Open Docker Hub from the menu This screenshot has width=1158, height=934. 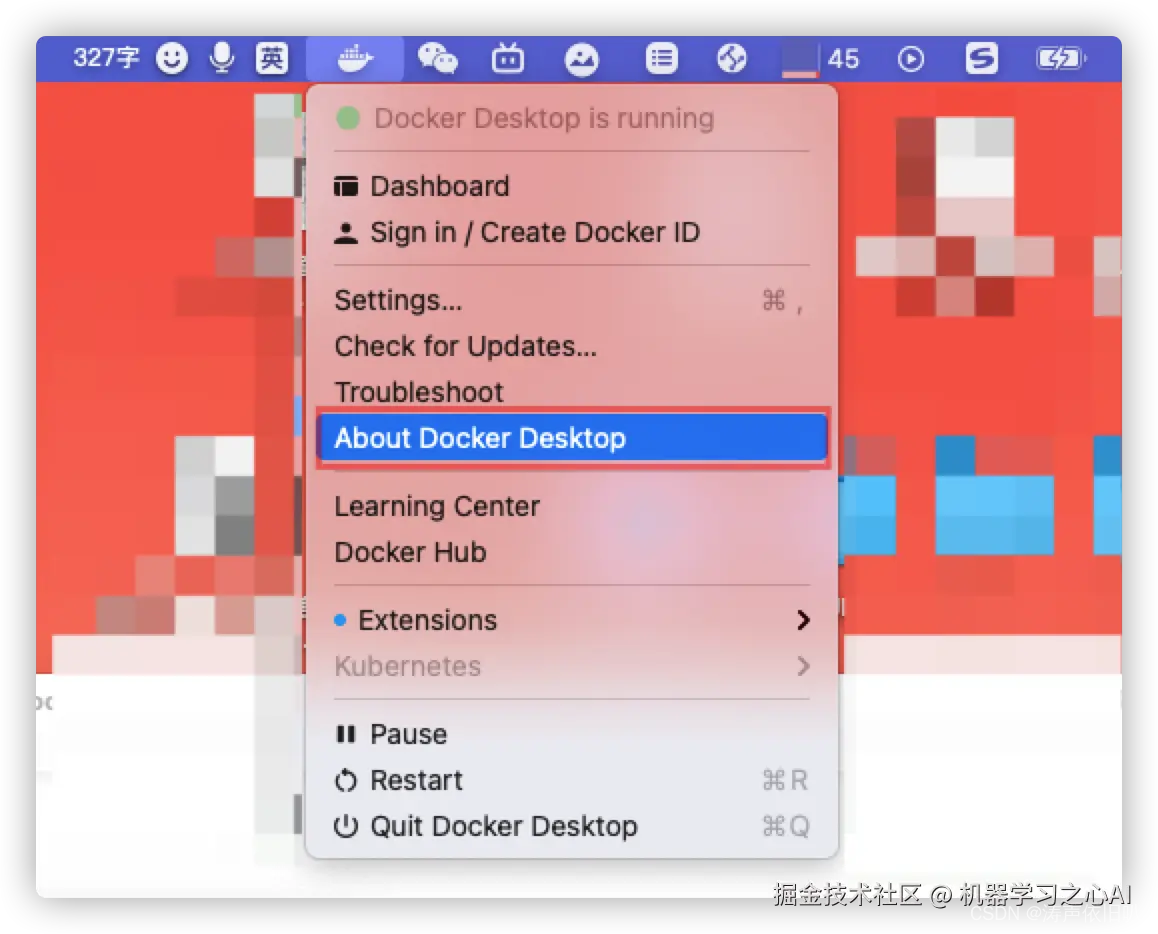tap(572, 552)
